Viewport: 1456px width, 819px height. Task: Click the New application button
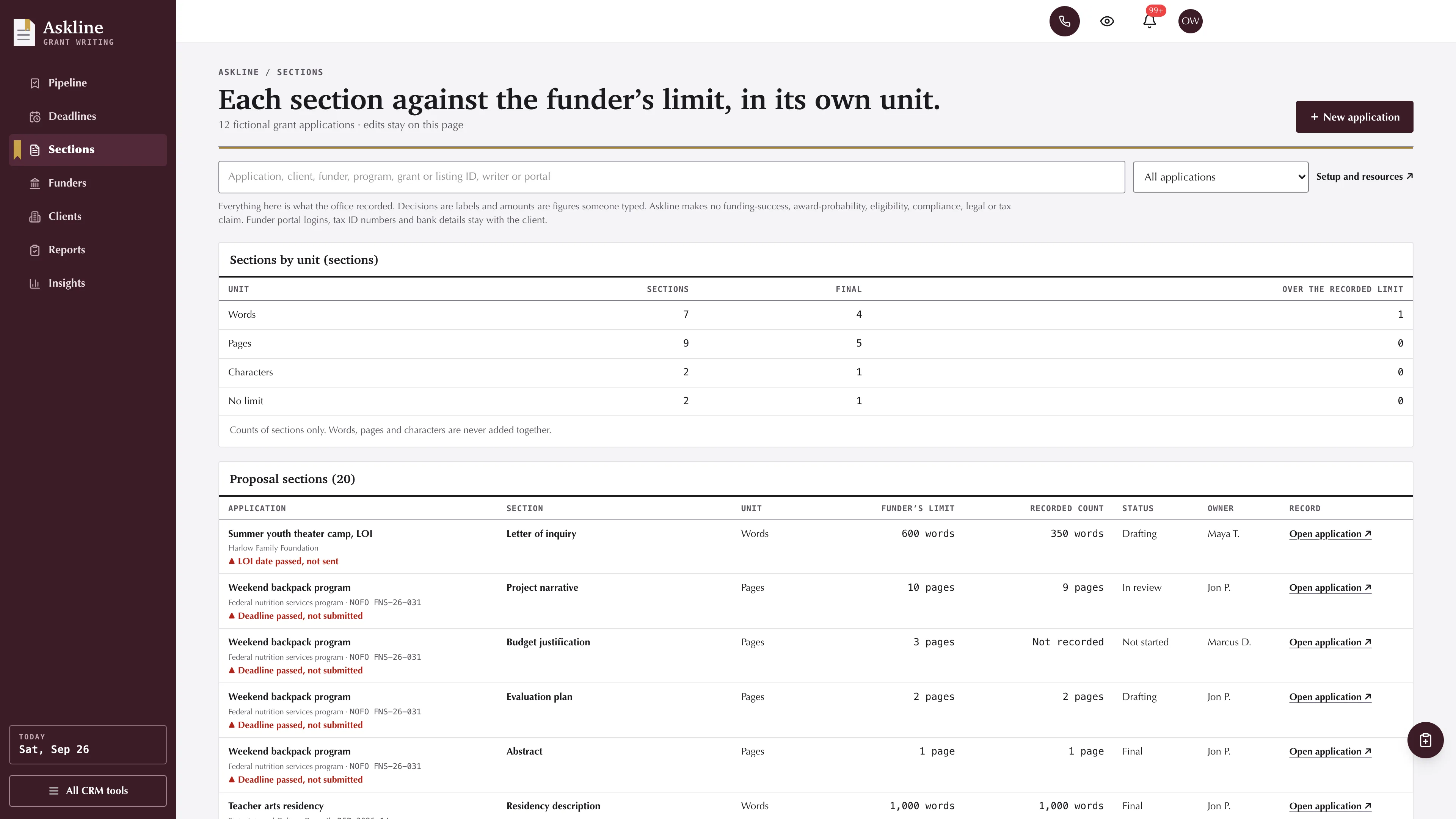coord(1354,117)
